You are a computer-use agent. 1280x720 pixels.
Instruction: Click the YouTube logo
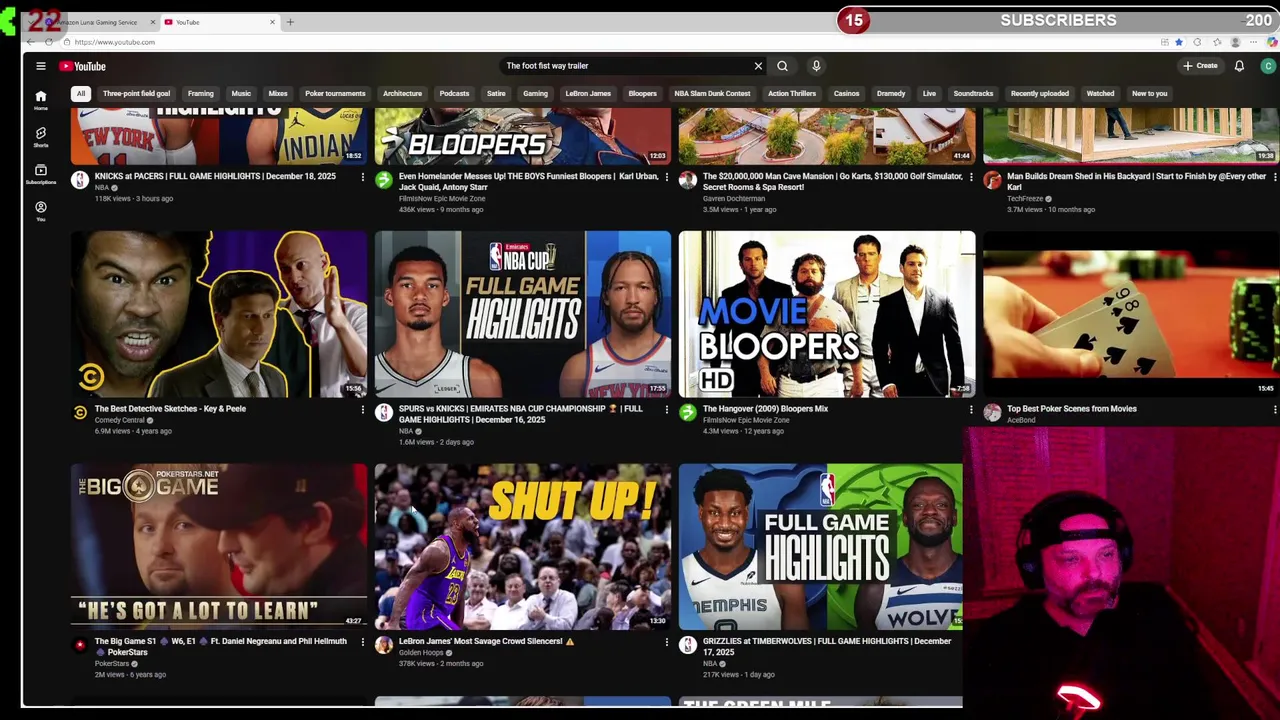point(82,66)
